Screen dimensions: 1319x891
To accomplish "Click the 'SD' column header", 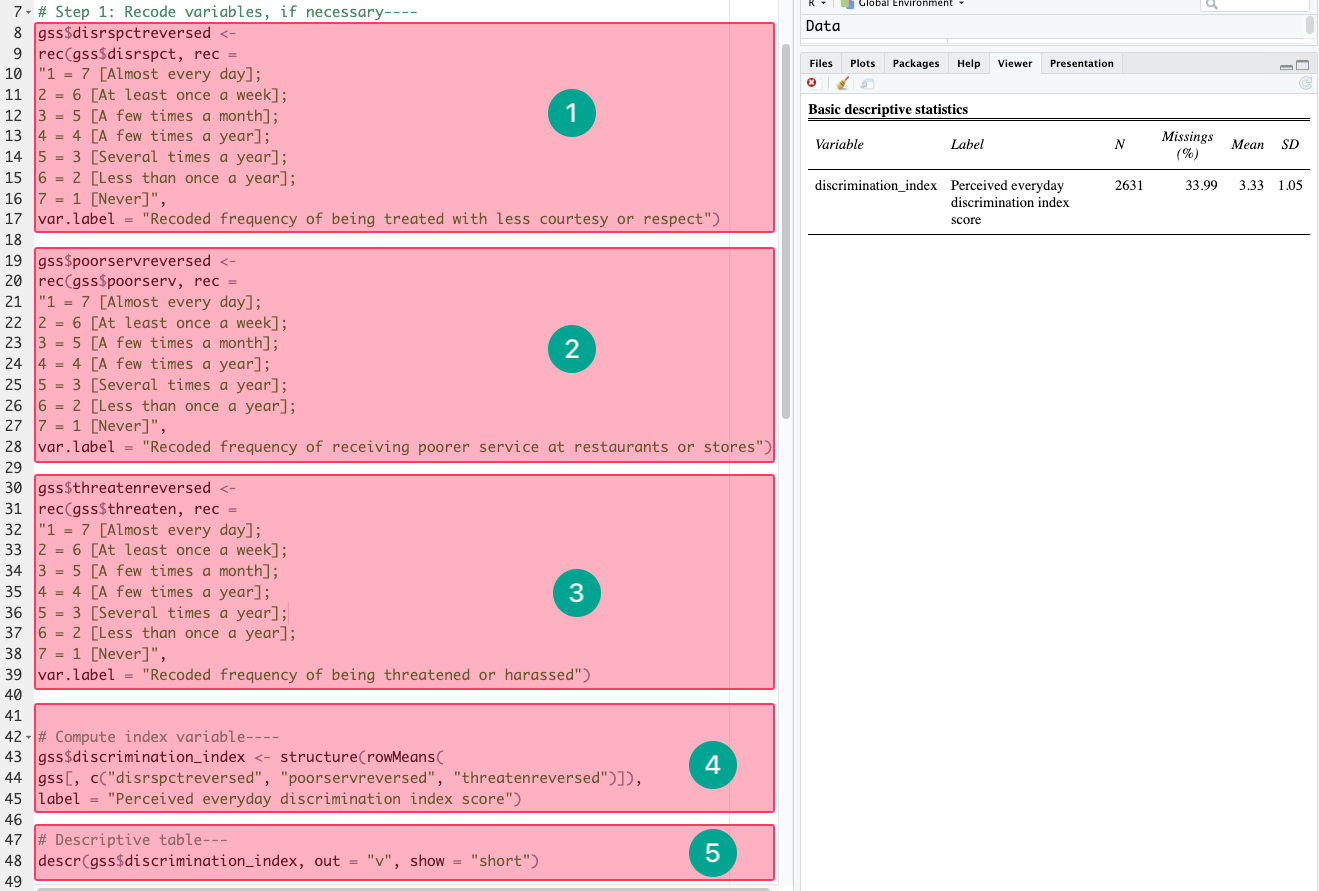I will pyautogui.click(x=1290, y=145).
